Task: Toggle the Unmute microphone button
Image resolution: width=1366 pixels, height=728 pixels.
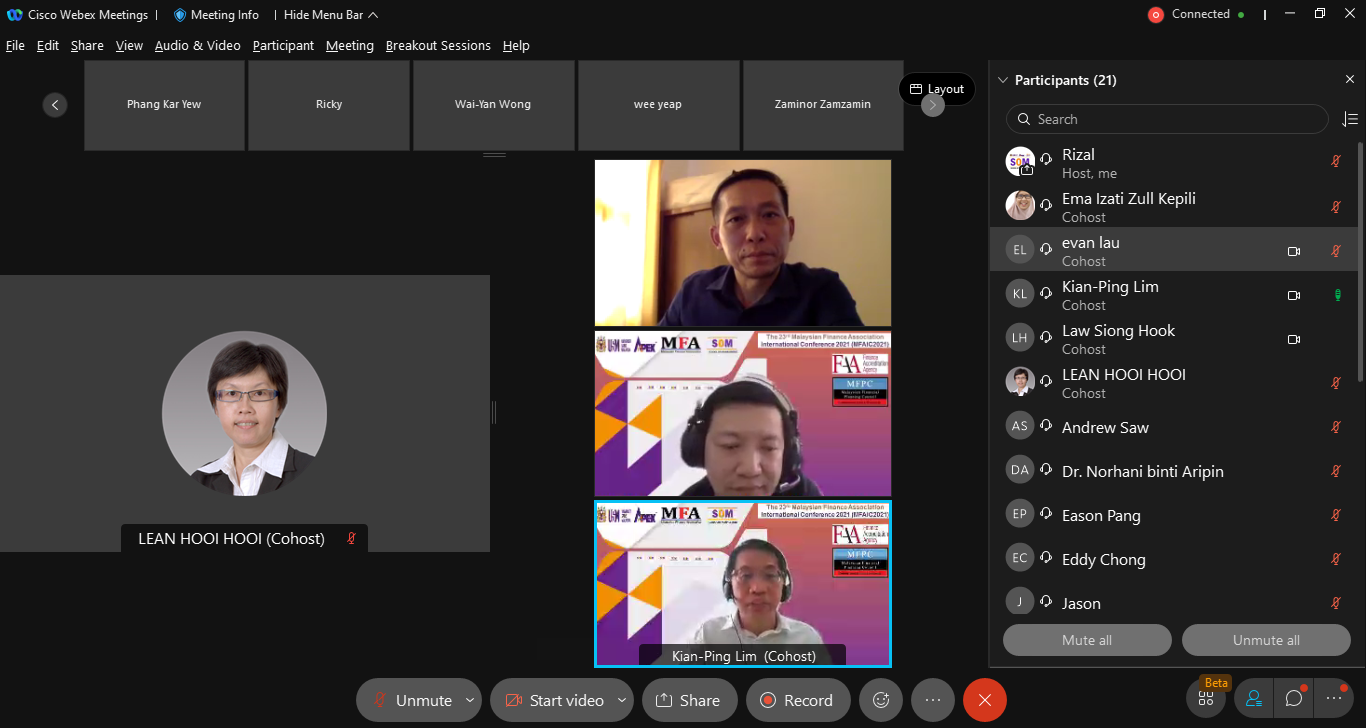Action: [412, 700]
